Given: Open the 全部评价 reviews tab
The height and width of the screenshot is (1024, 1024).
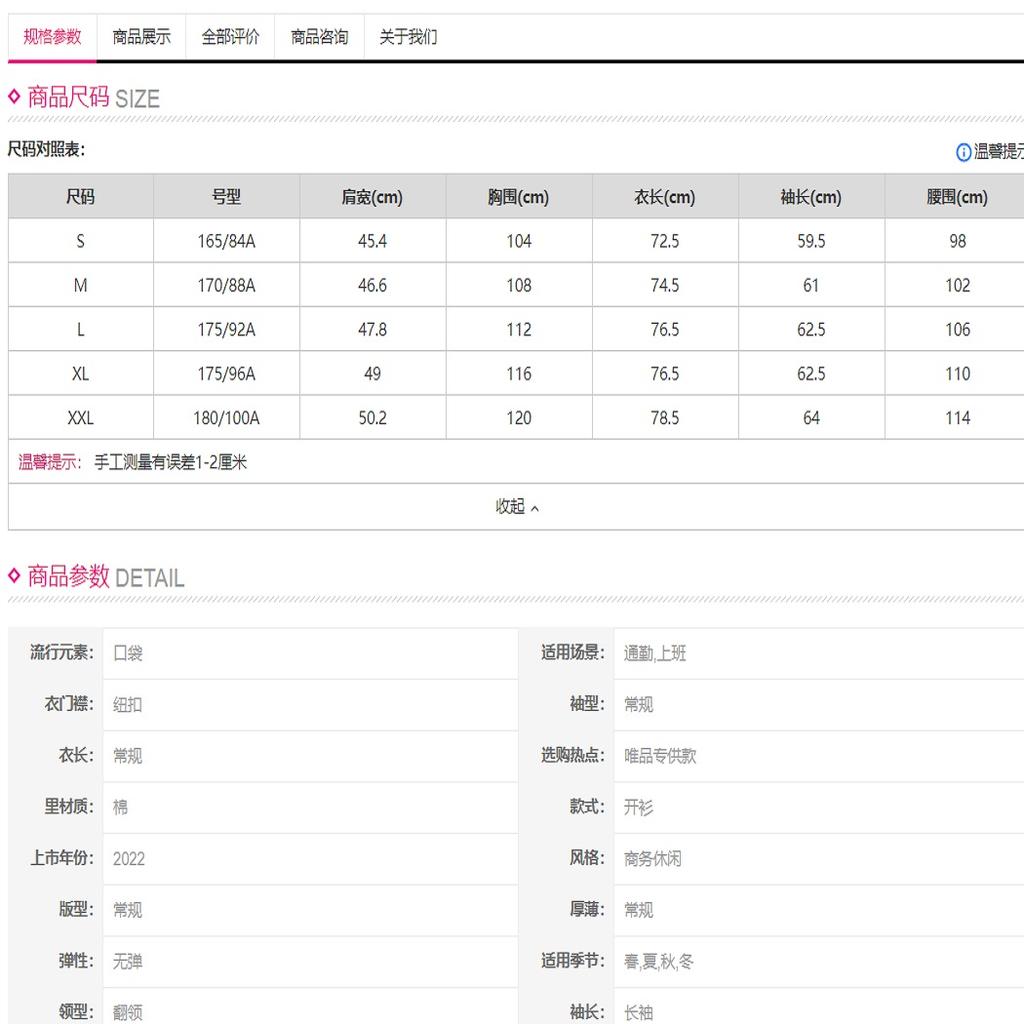Looking at the screenshot, I should (230, 37).
